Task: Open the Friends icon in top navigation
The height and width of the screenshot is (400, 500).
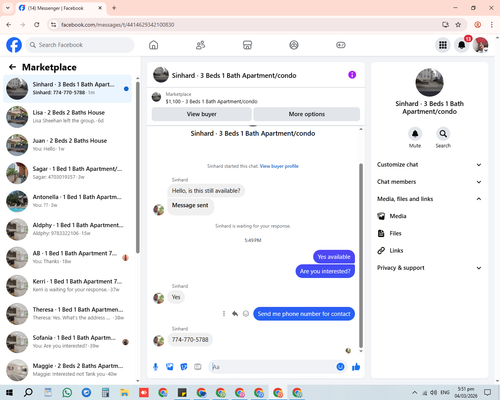Action: tap(200, 45)
